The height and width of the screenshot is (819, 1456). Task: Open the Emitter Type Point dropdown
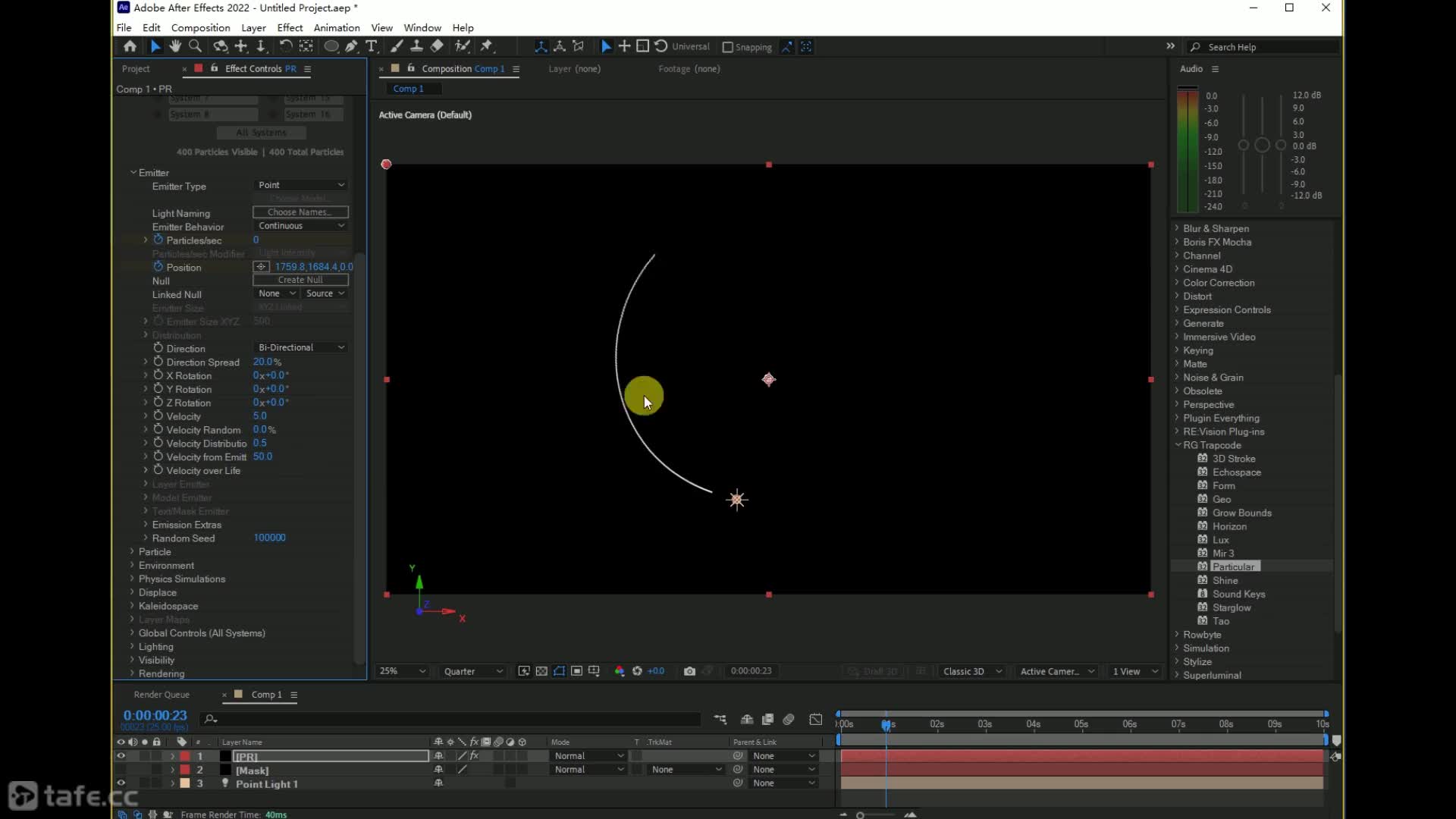click(x=300, y=185)
